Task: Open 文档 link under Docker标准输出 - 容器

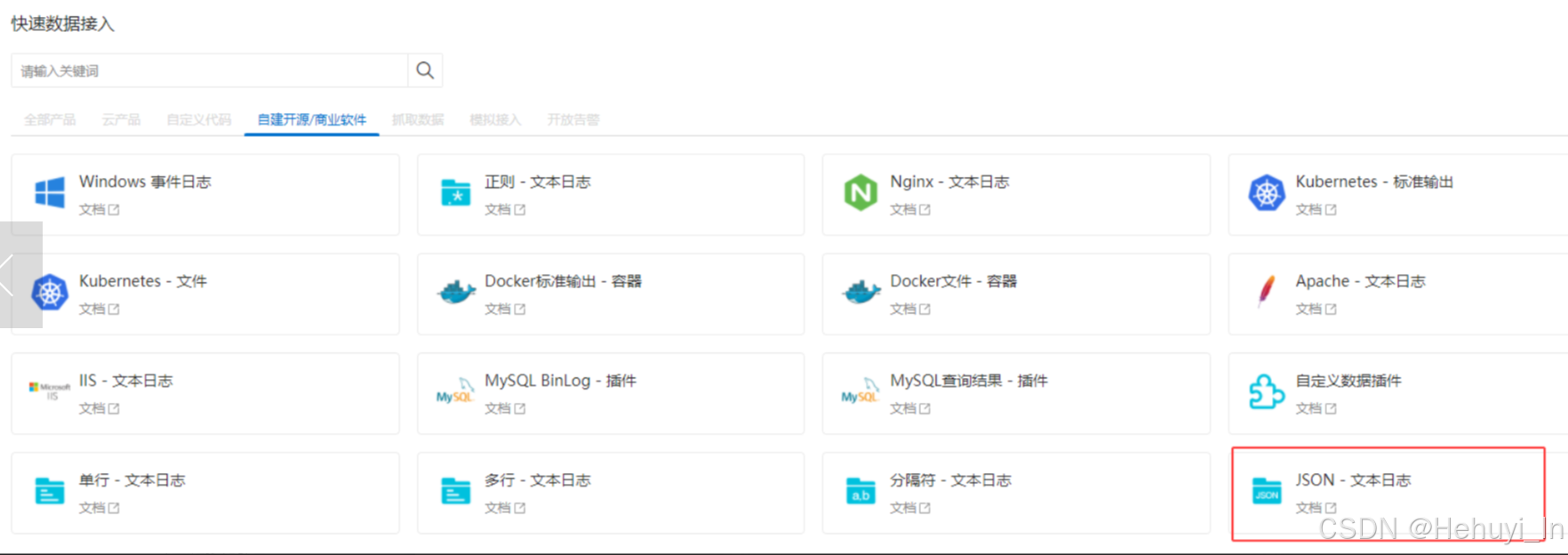Action: (x=505, y=309)
